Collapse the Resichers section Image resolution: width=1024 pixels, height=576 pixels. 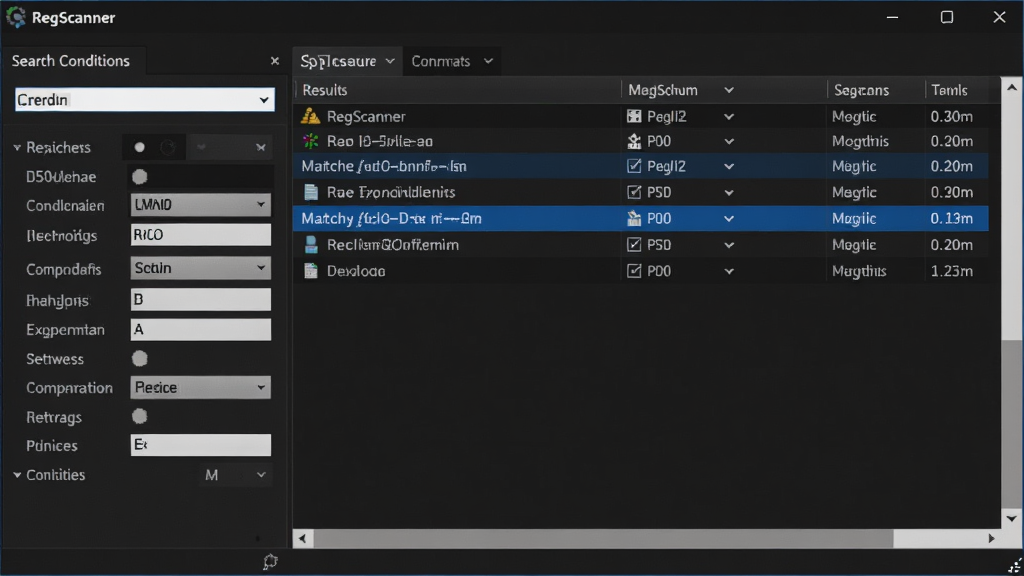tap(17, 148)
